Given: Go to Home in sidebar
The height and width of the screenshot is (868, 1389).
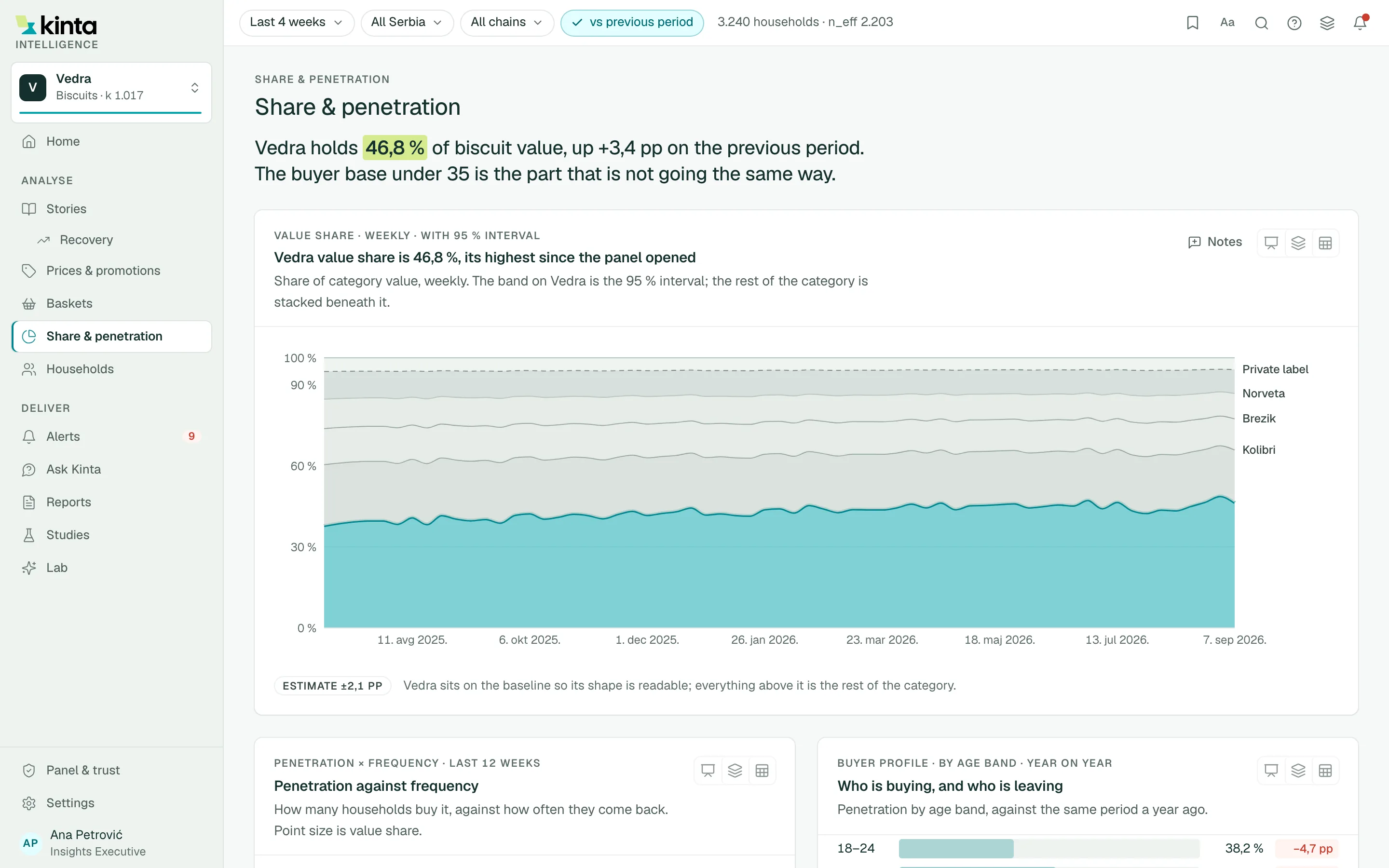Looking at the screenshot, I should click(x=111, y=142).
